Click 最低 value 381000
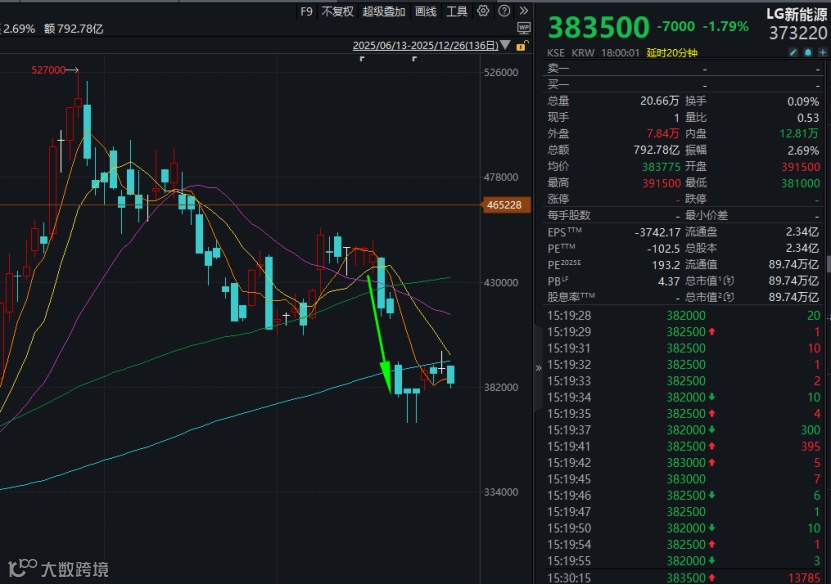The image size is (831, 585). point(800,183)
